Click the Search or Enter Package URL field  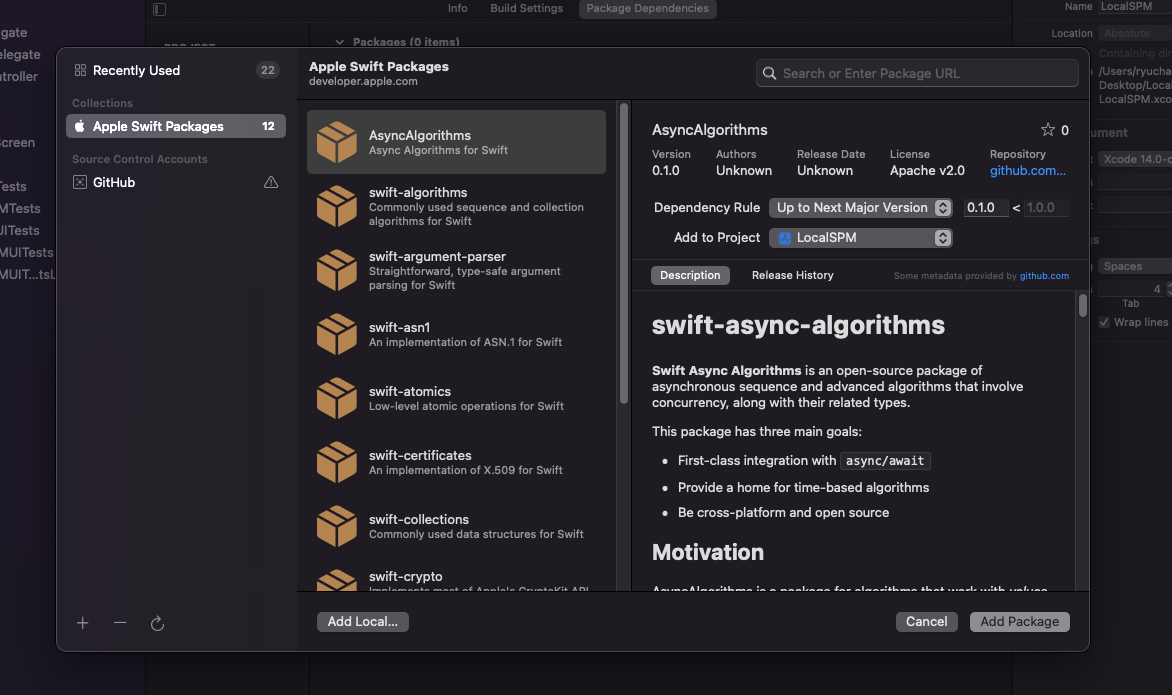(x=917, y=73)
